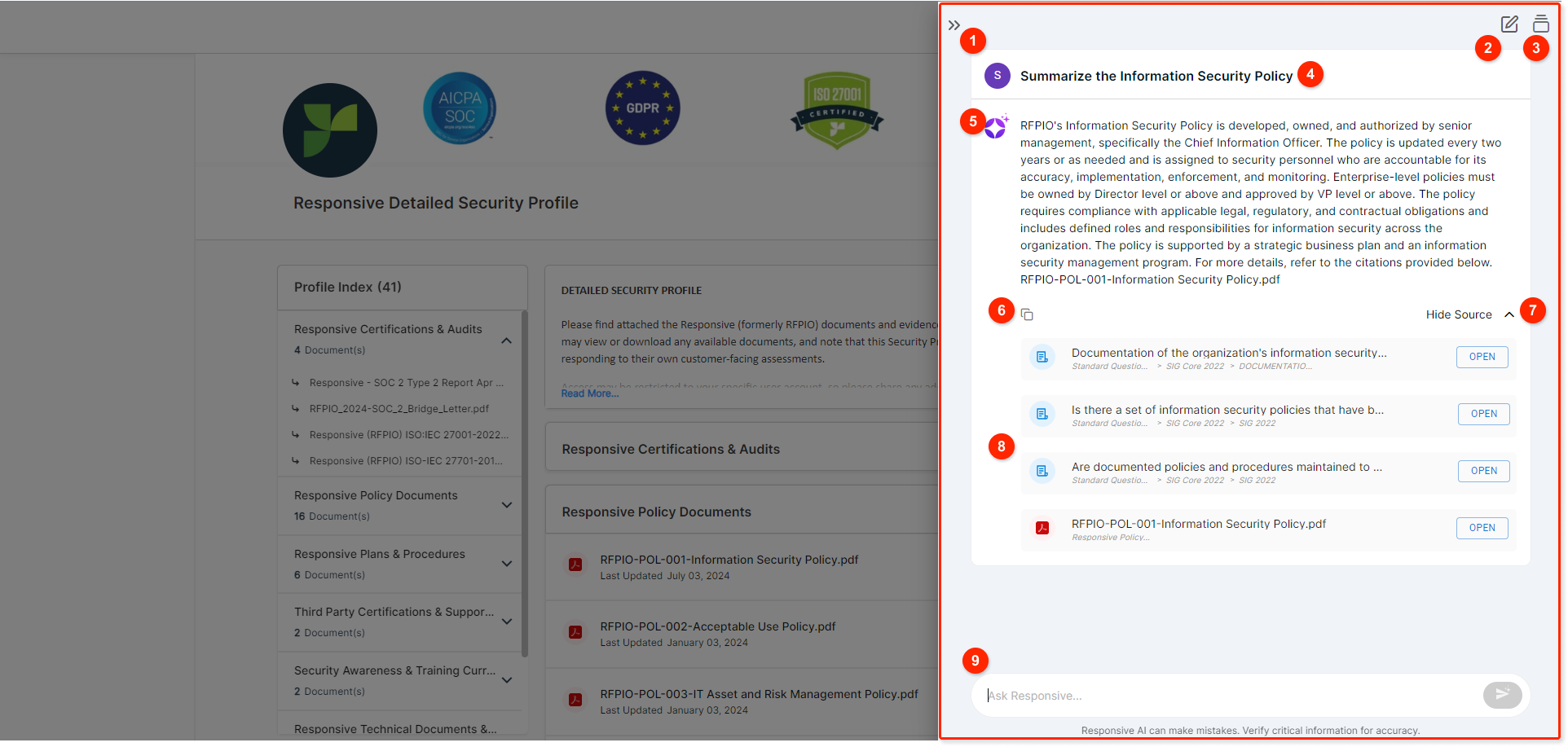The image size is (1568, 747).
Task: Open the 'Documentation of the organization's' source
Action: [1482, 357]
